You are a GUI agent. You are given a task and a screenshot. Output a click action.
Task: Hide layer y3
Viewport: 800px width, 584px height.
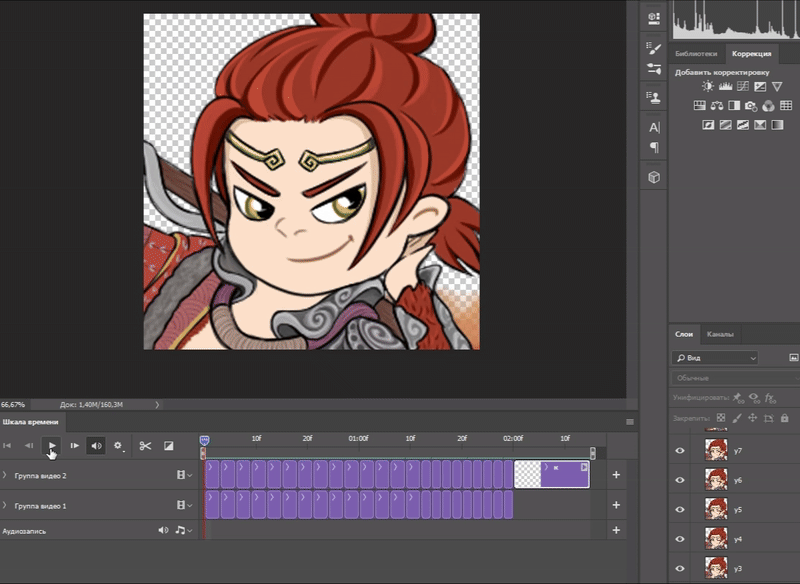[680, 569]
